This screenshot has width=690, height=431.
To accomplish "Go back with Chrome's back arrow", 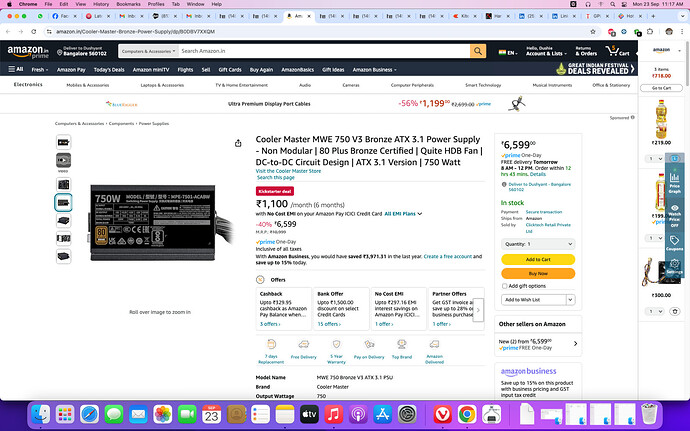I will tap(8, 32).
